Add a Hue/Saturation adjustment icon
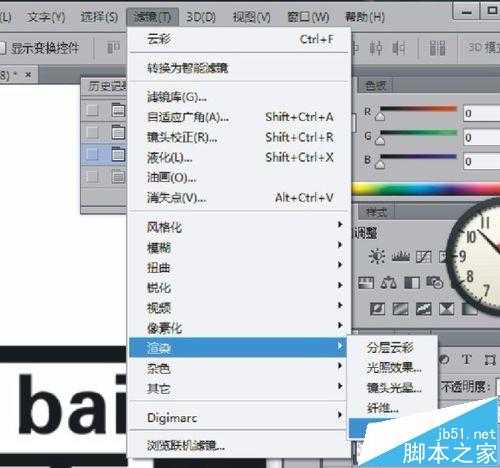This screenshot has height=468, width=500. pos(366,283)
